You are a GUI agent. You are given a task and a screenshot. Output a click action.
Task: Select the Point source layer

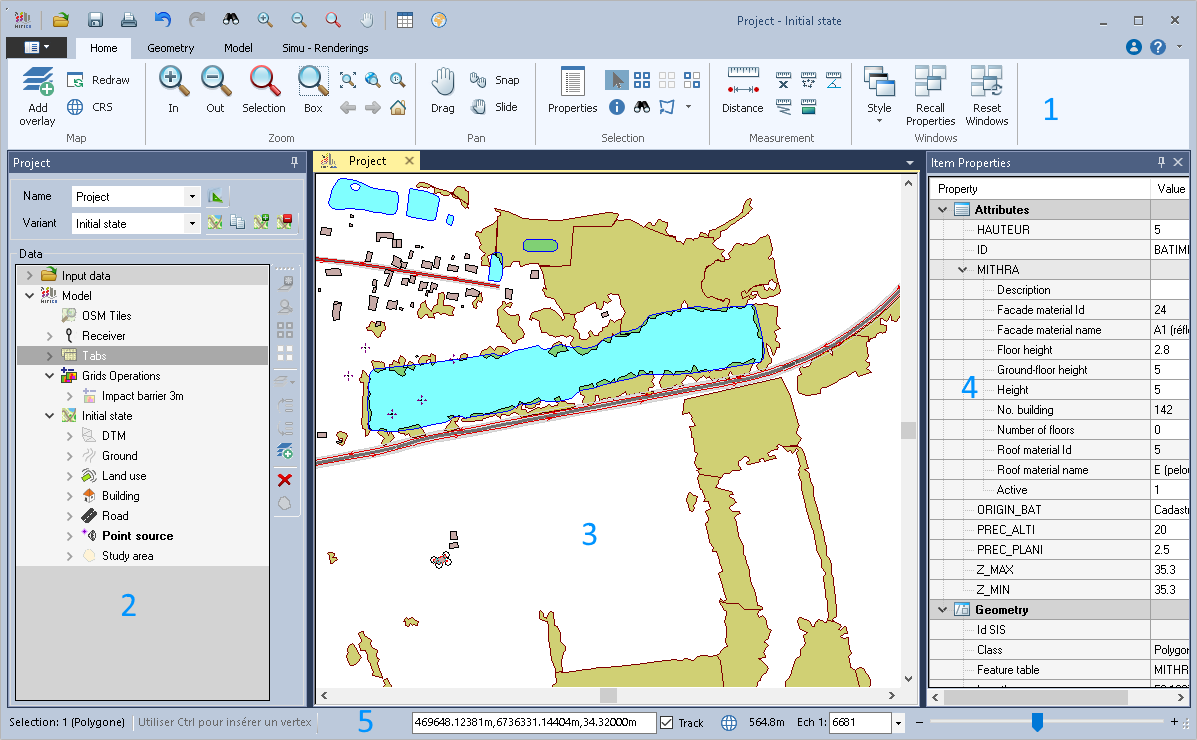[x=137, y=535]
